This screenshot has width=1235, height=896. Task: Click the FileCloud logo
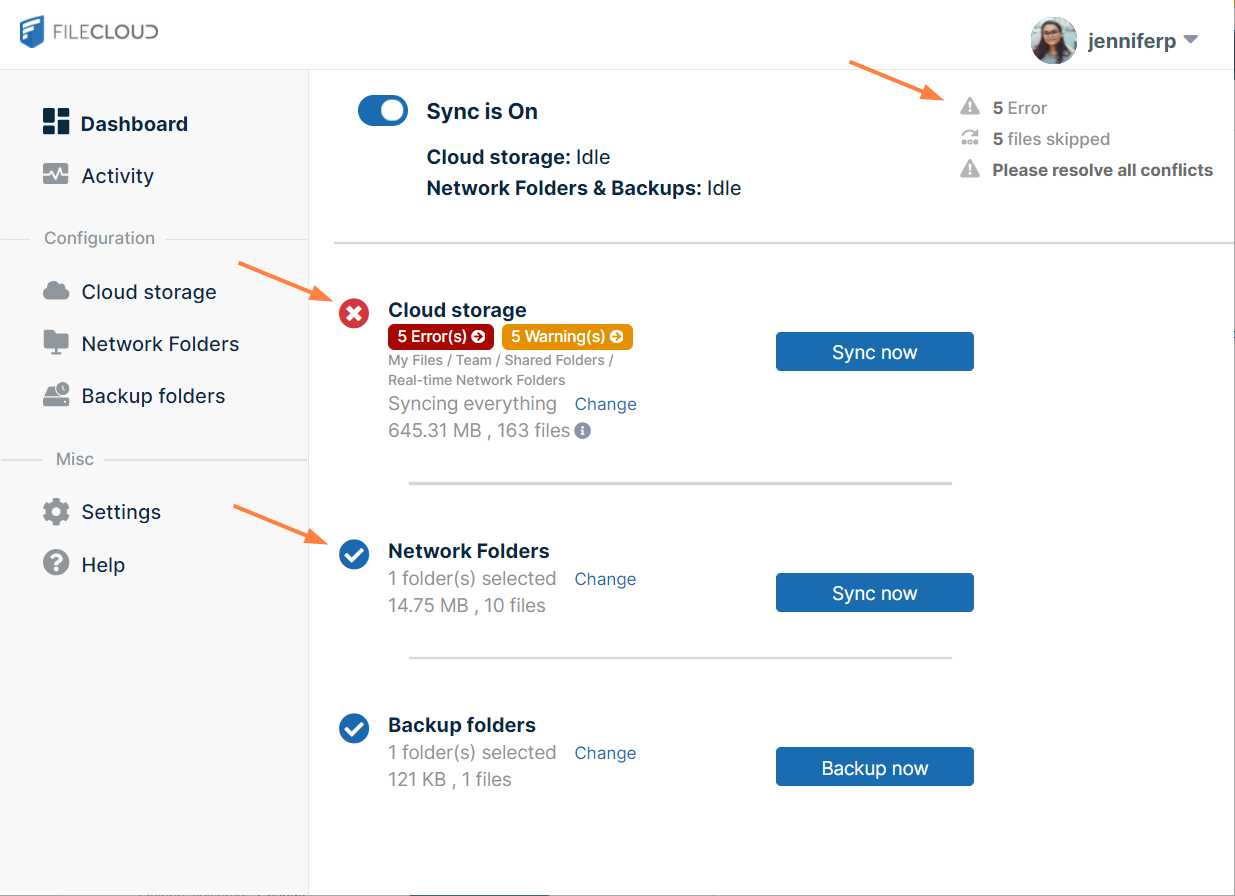pyautogui.click(x=88, y=31)
